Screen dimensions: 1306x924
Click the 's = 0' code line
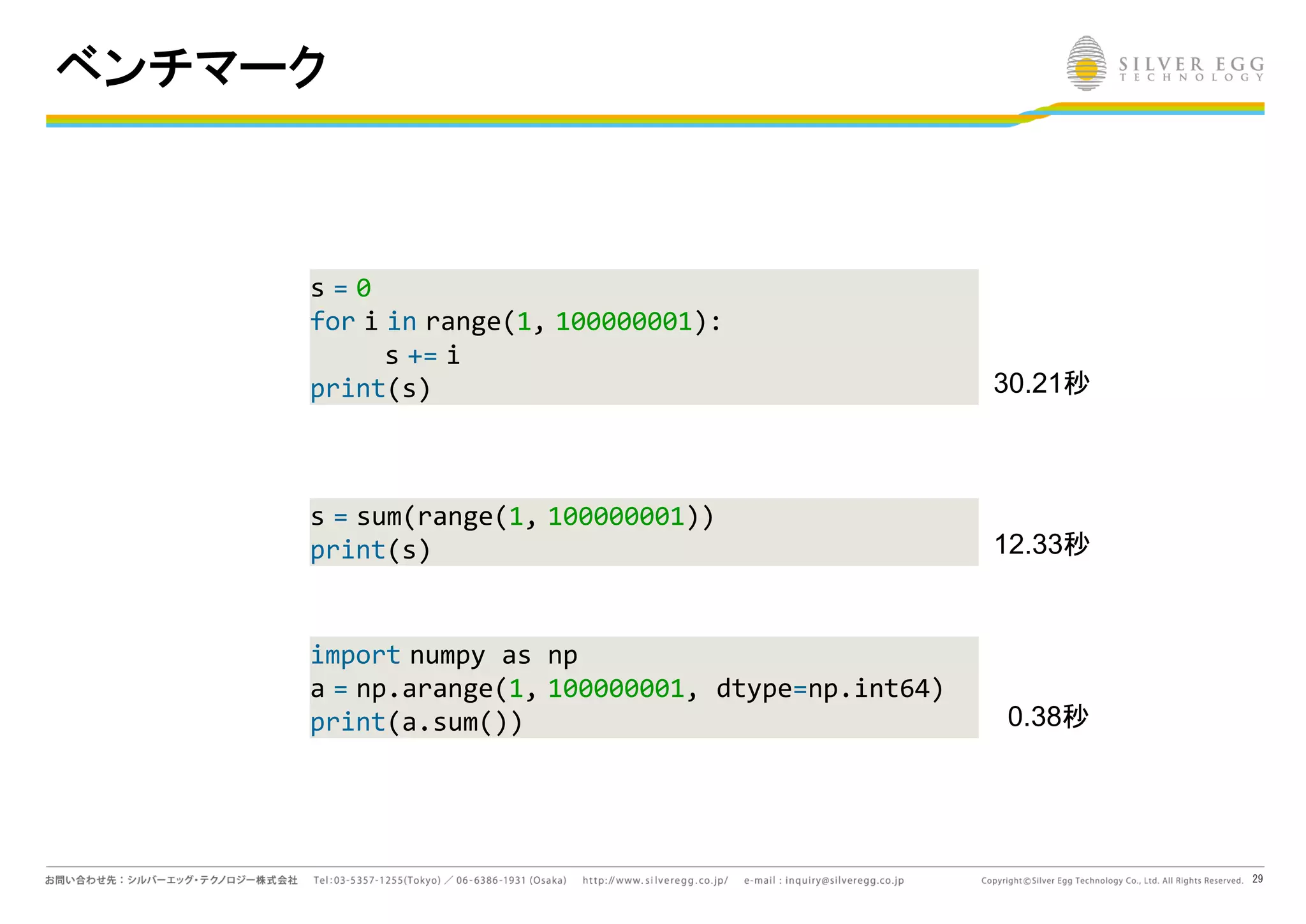tap(341, 288)
